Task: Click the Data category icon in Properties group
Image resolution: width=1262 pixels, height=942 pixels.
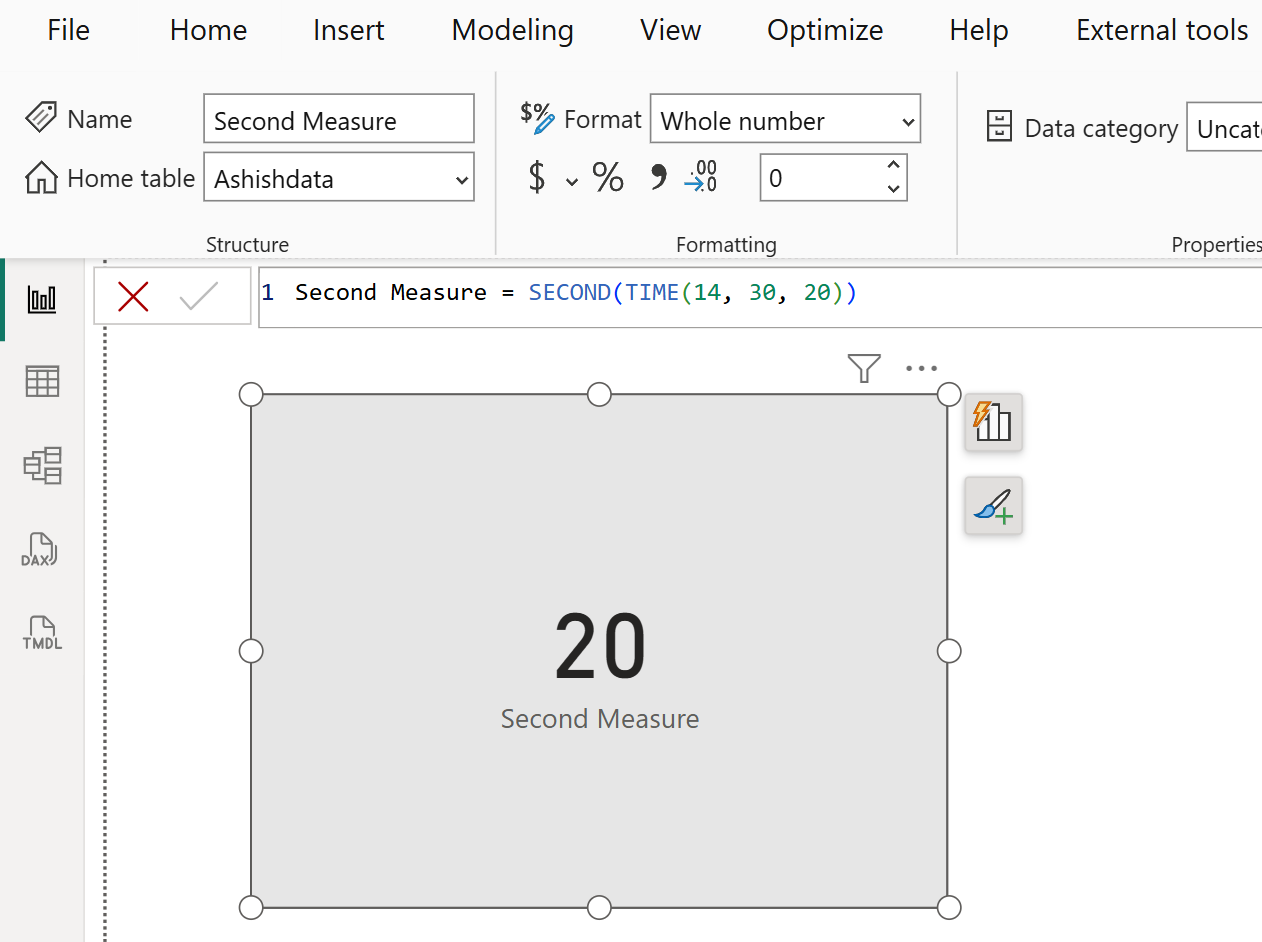Action: [x=999, y=127]
